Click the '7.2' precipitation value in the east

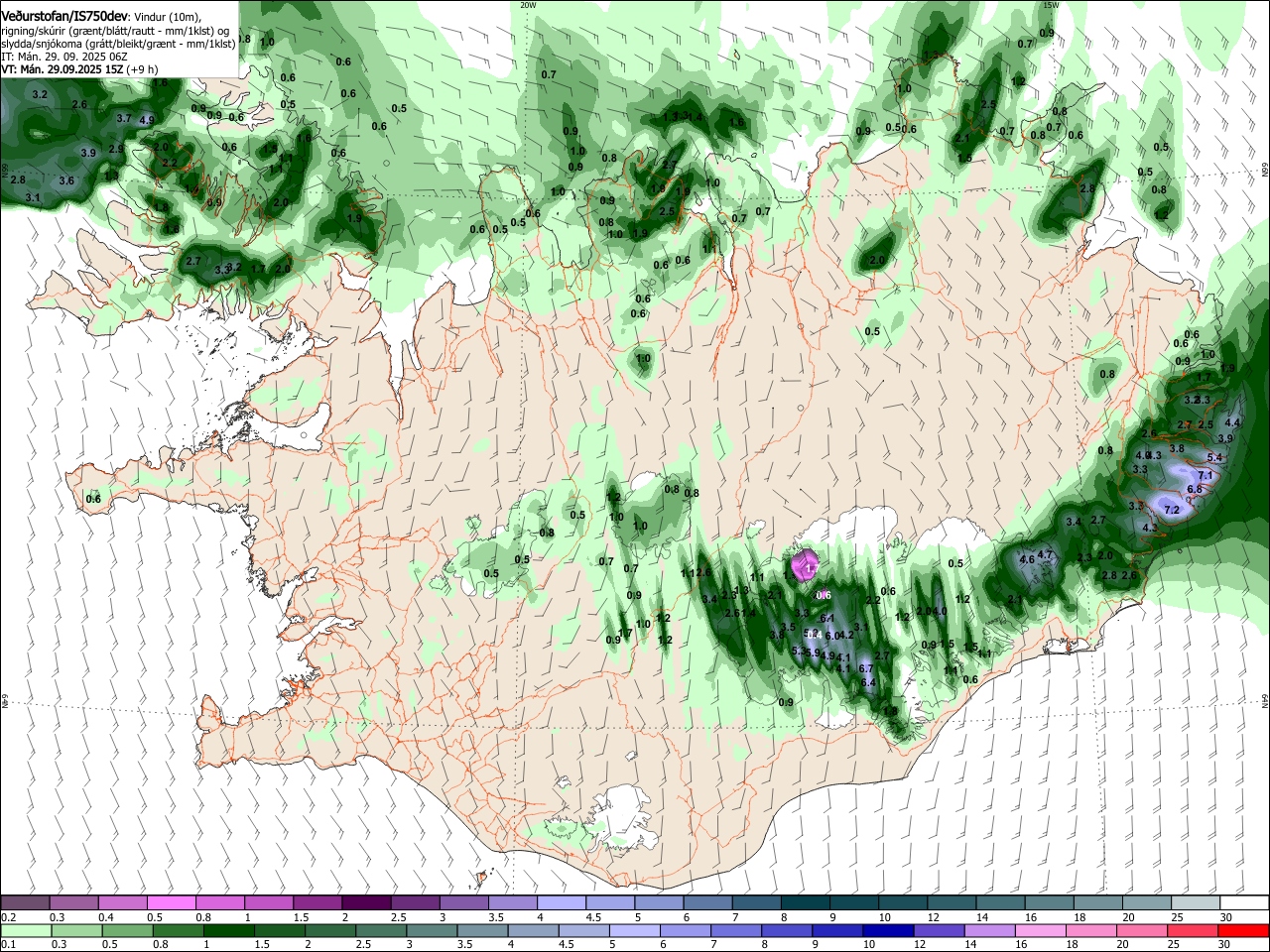1171,511
